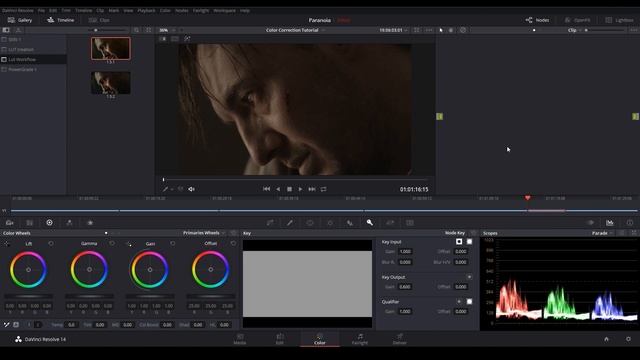Select the Stills 1 album
The height and width of the screenshot is (360, 640).
[33, 40]
